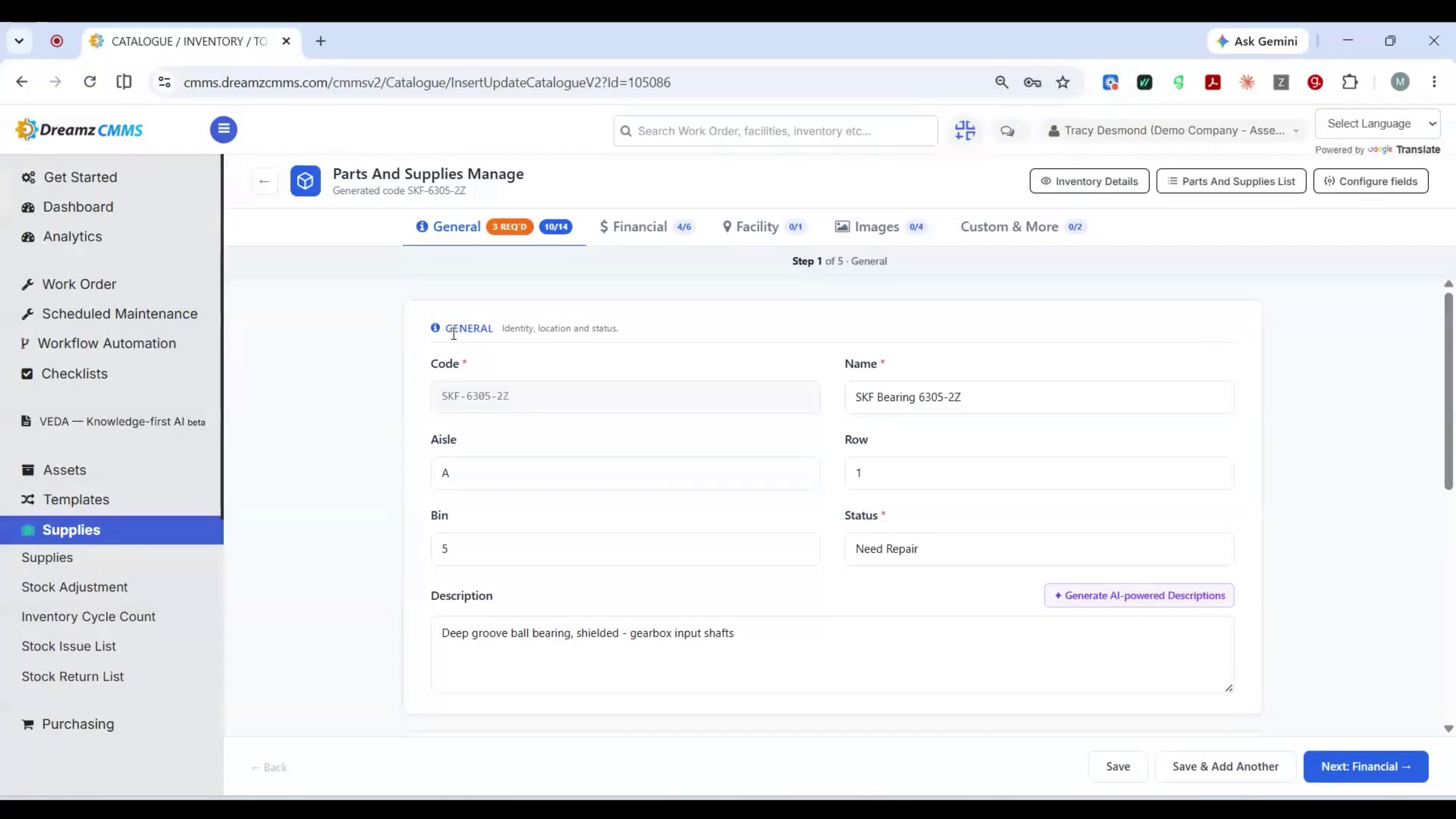
Task: Click the Save button
Action: click(1117, 767)
